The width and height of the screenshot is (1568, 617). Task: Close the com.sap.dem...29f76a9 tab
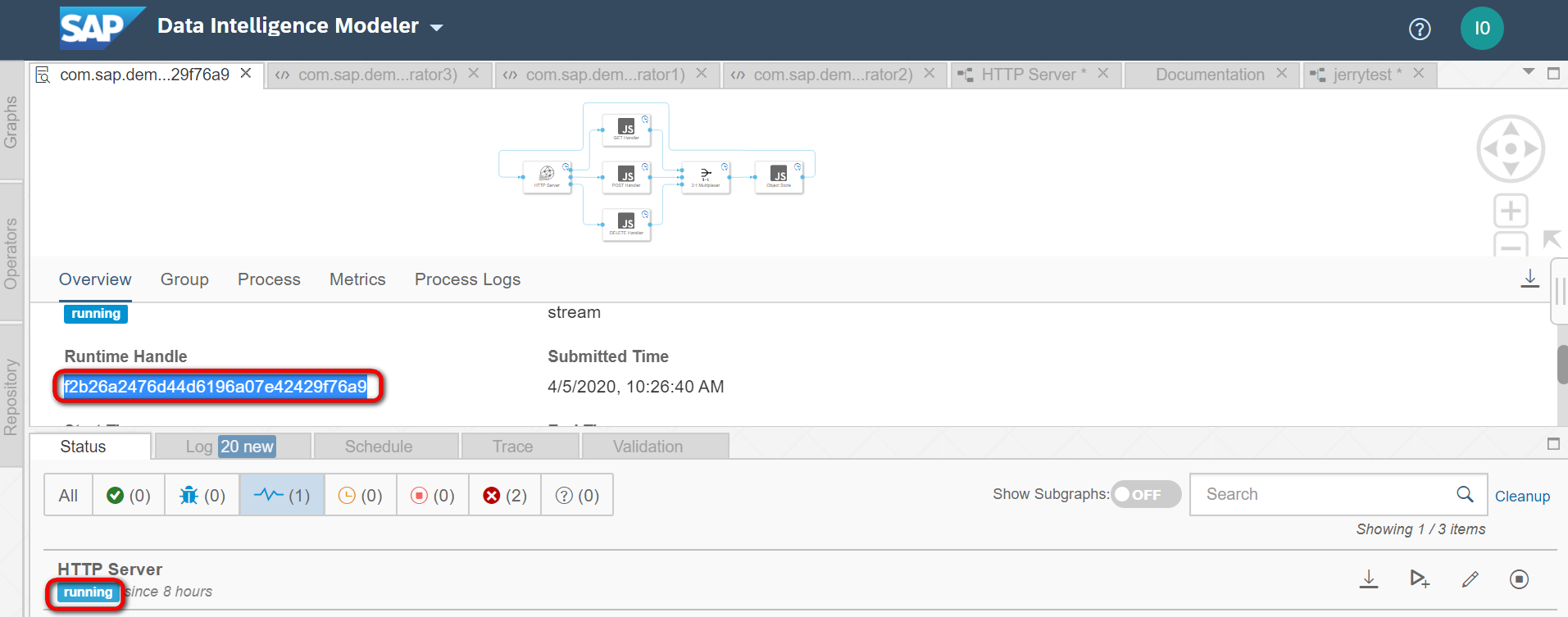pos(246,74)
